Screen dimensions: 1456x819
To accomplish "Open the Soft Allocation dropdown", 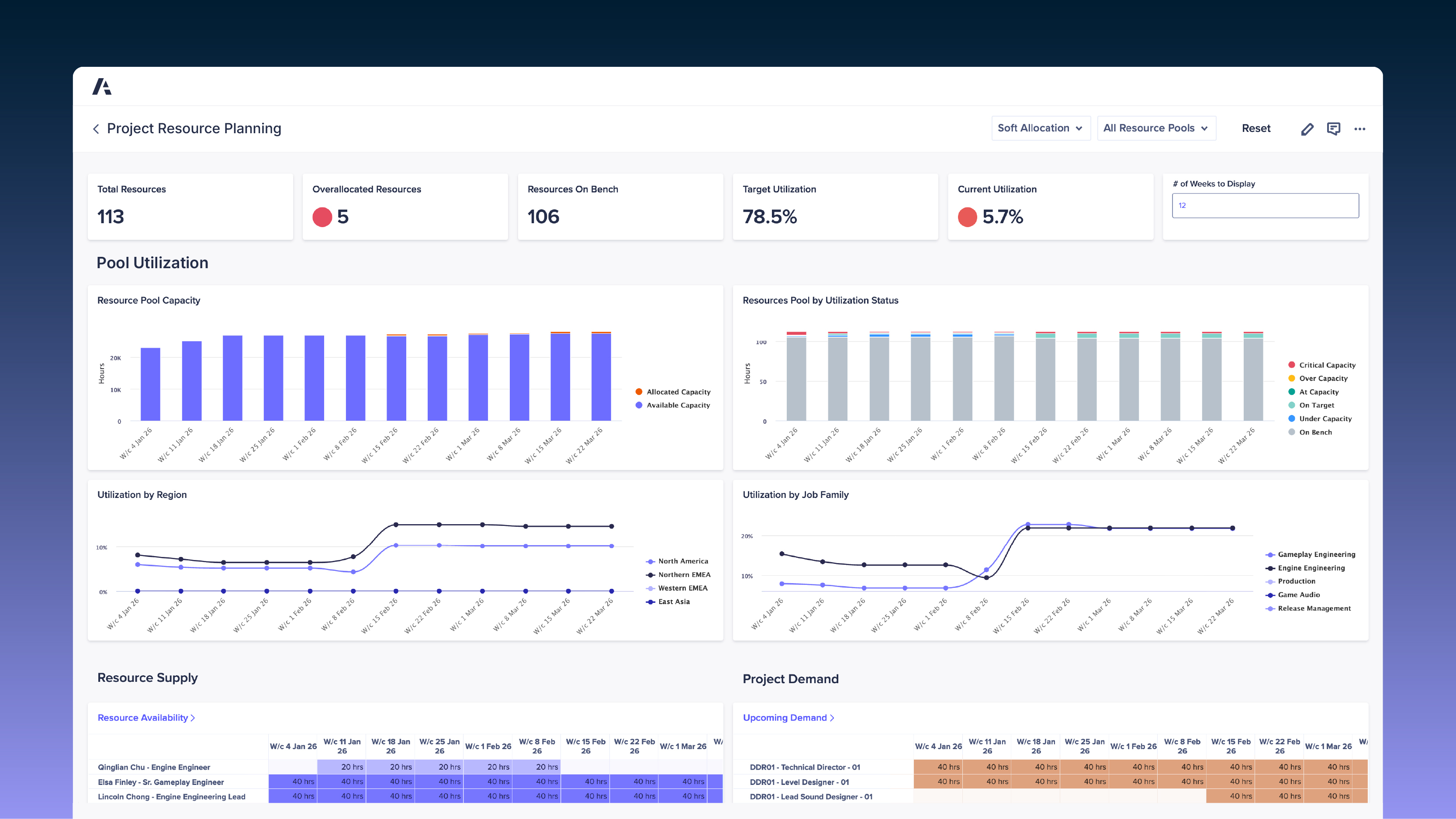I will coord(1040,128).
